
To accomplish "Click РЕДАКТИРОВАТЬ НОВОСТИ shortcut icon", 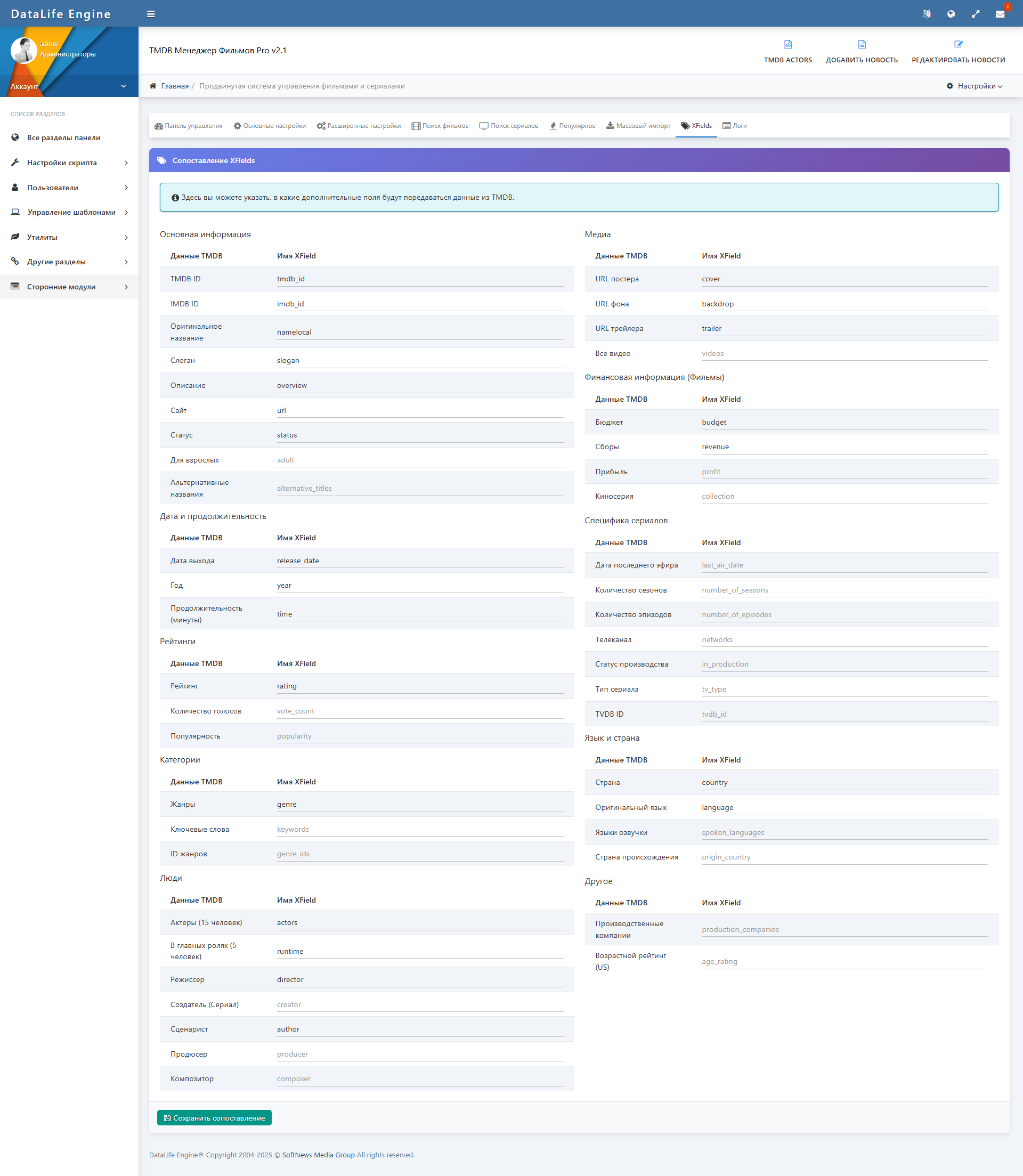I will [x=958, y=45].
